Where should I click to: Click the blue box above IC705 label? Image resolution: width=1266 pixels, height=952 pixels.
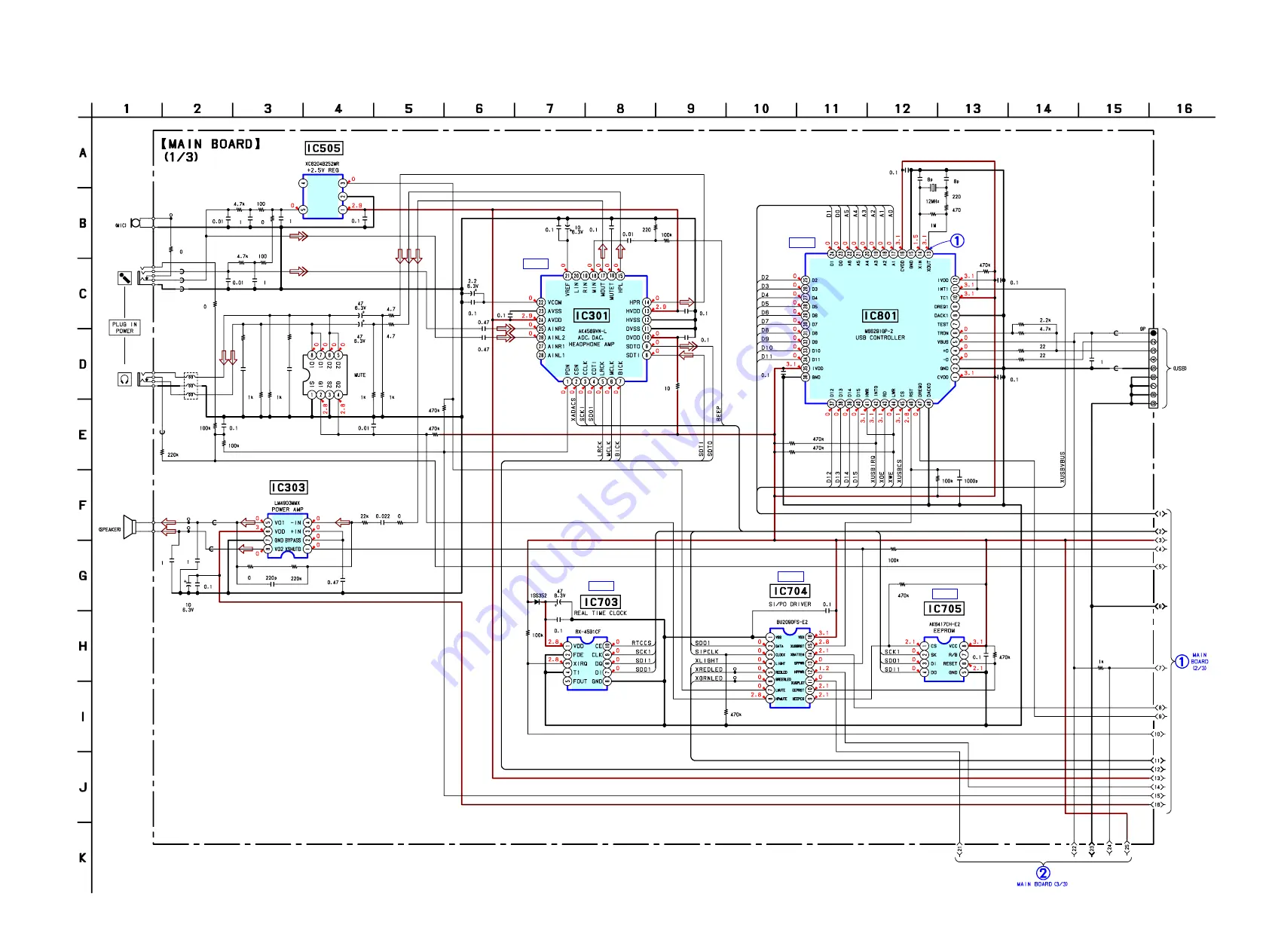coord(945,594)
